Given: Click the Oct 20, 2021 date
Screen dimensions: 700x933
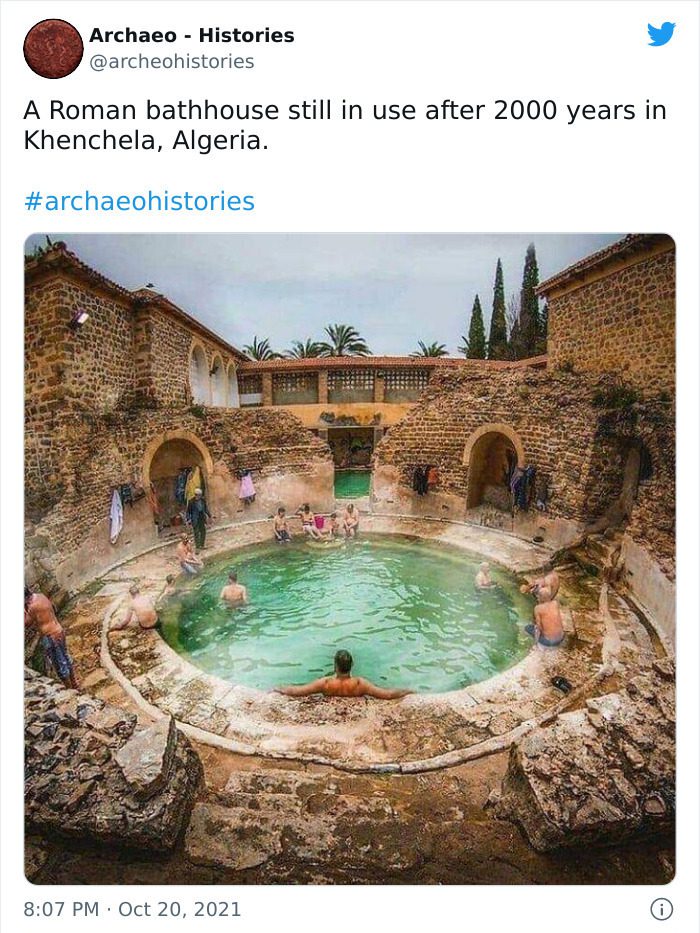Looking at the screenshot, I should [180, 909].
